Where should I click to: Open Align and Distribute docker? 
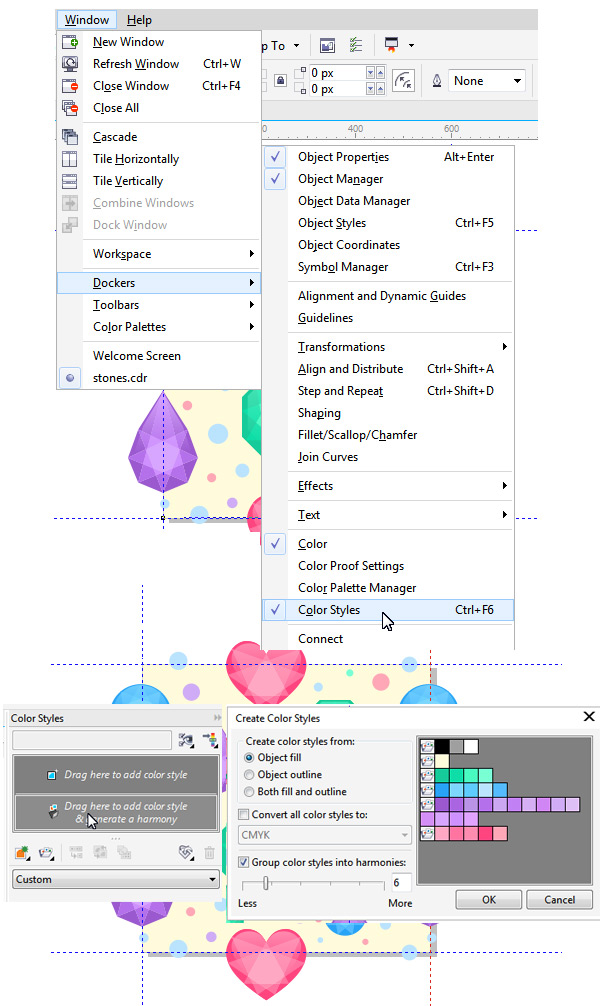[388, 369]
